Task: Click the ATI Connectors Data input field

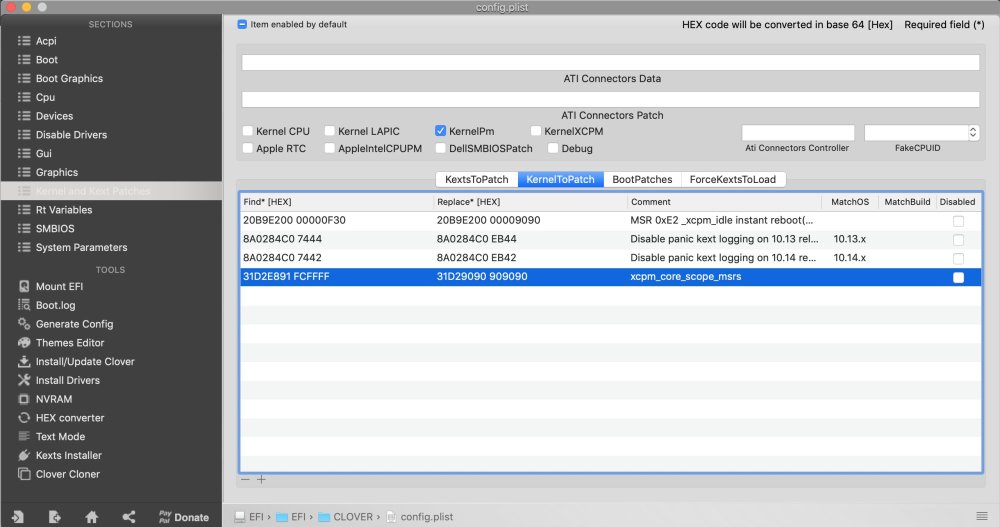Action: click(610, 62)
